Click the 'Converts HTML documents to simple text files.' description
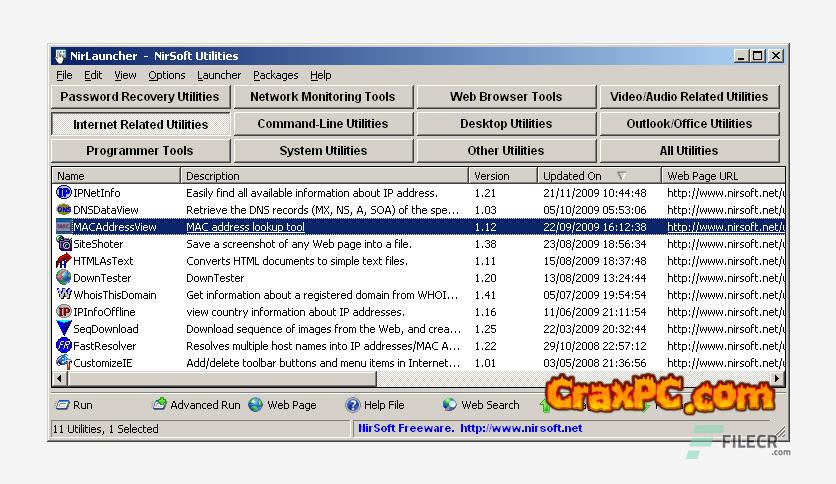 [297, 261]
